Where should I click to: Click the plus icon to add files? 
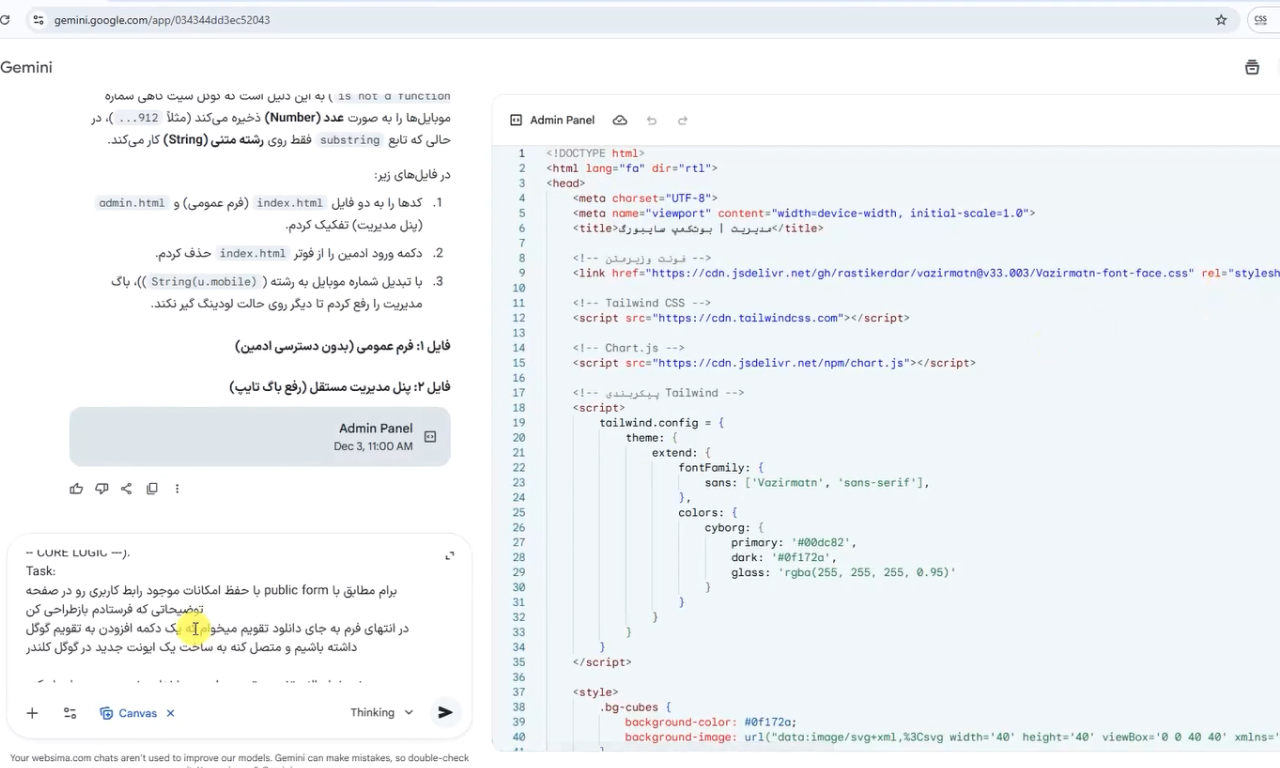32,713
